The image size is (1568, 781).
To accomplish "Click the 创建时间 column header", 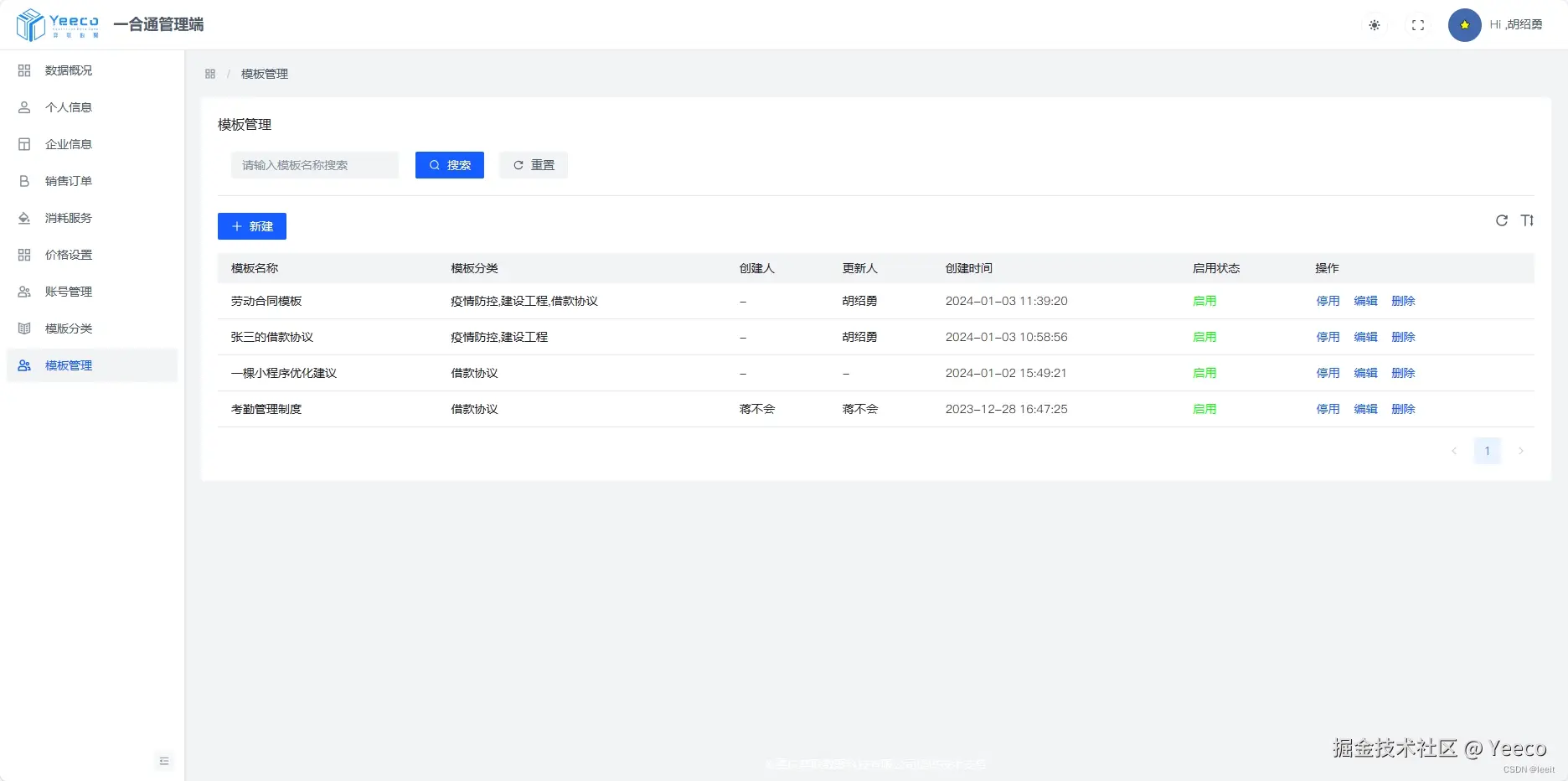I will click(x=969, y=268).
